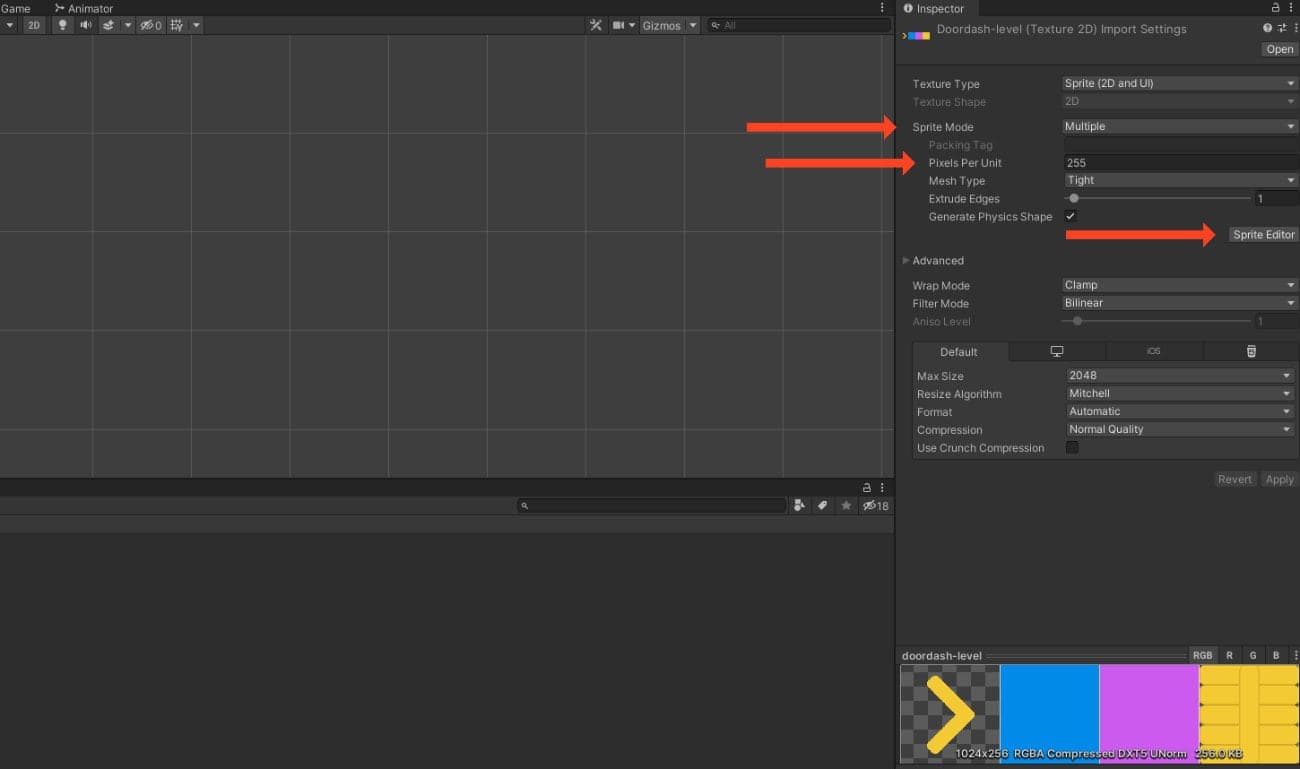Click the favorites star icon
The width and height of the screenshot is (1300, 769).
pyautogui.click(x=846, y=506)
